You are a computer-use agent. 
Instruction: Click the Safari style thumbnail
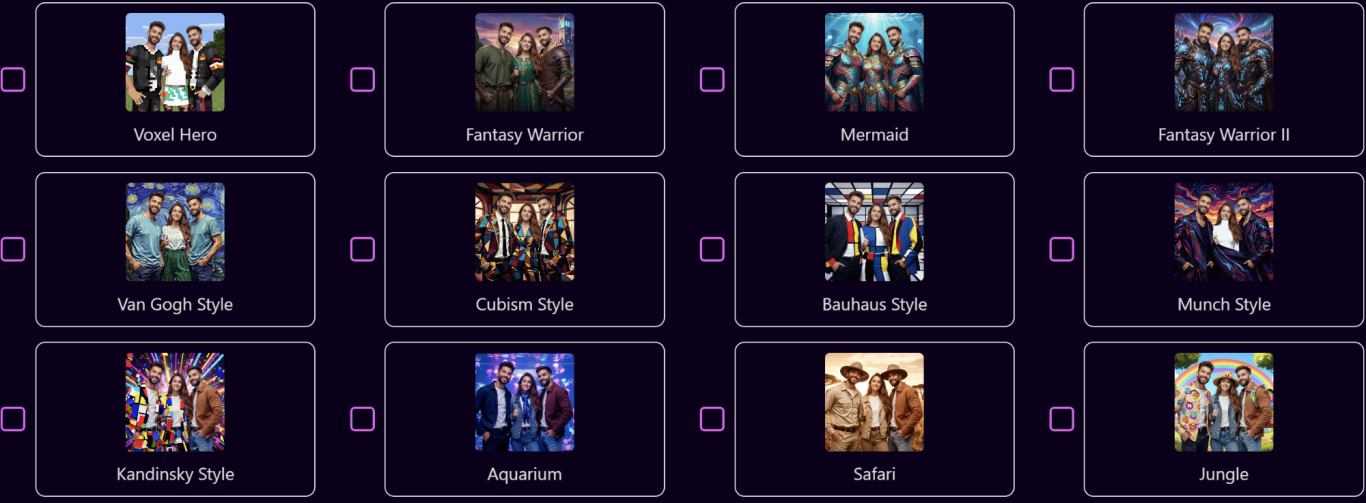click(x=874, y=402)
